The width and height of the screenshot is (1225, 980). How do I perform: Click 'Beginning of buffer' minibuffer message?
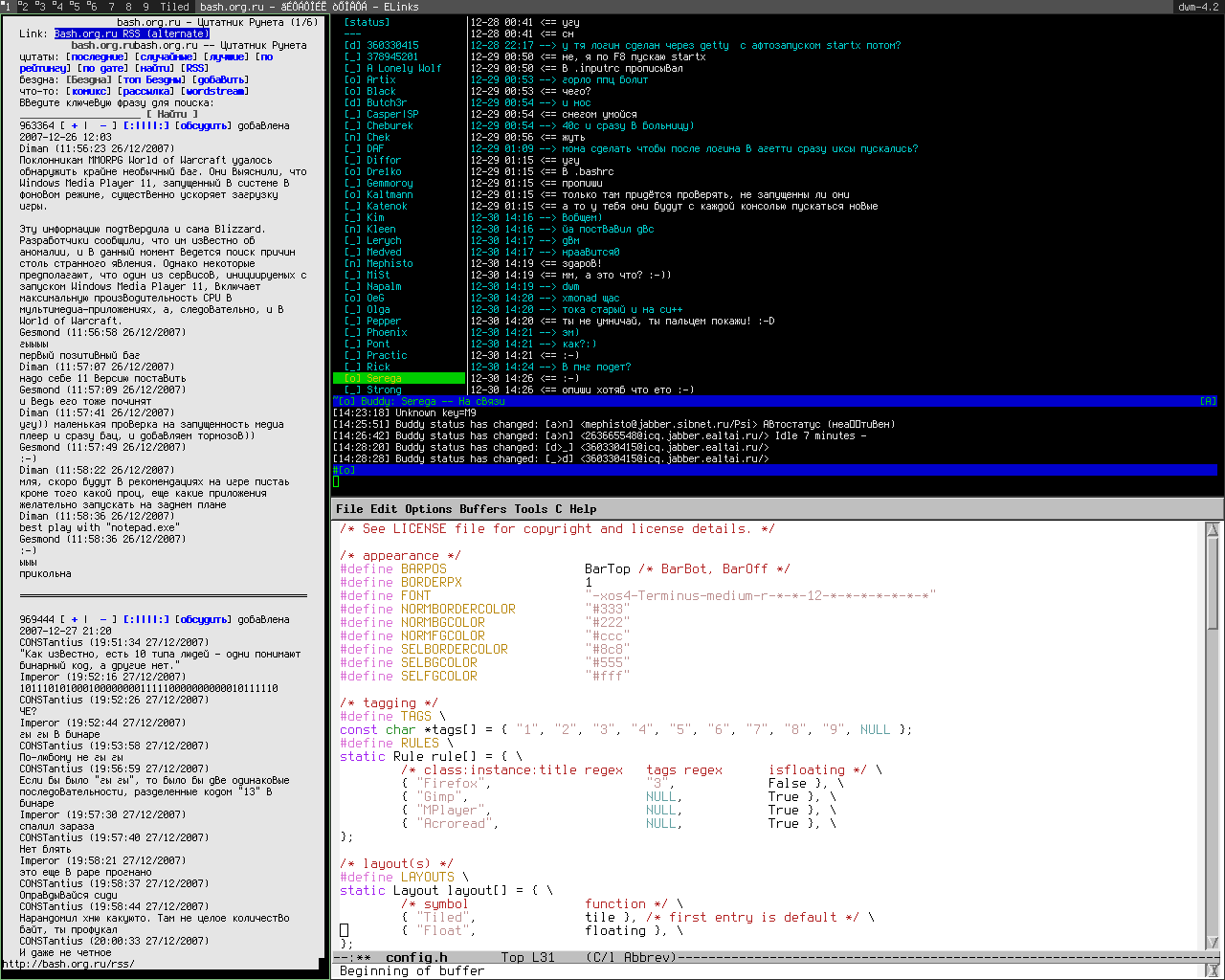[x=412, y=970]
